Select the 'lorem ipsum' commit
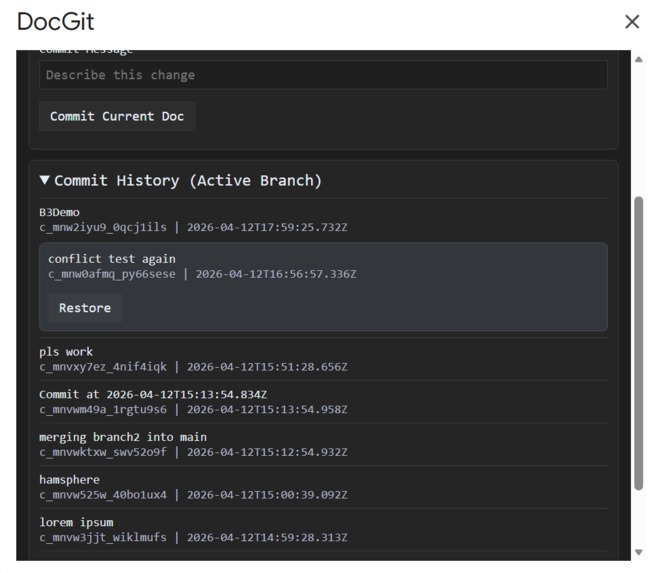 [x=76, y=522]
